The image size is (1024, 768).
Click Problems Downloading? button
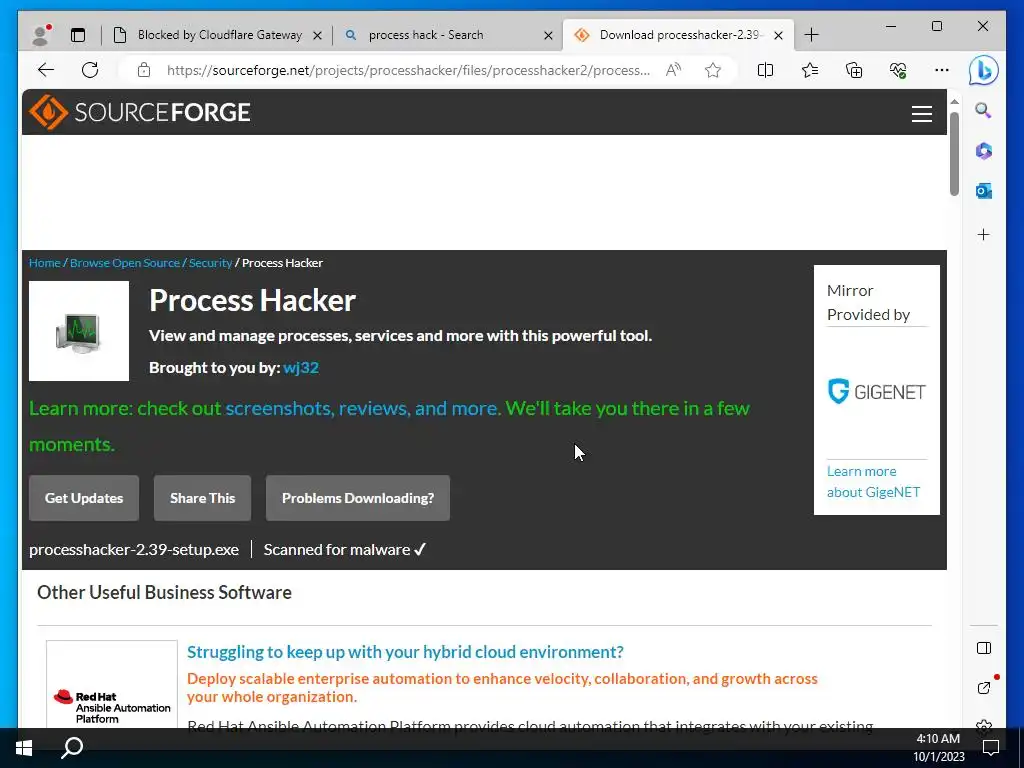point(358,498)
